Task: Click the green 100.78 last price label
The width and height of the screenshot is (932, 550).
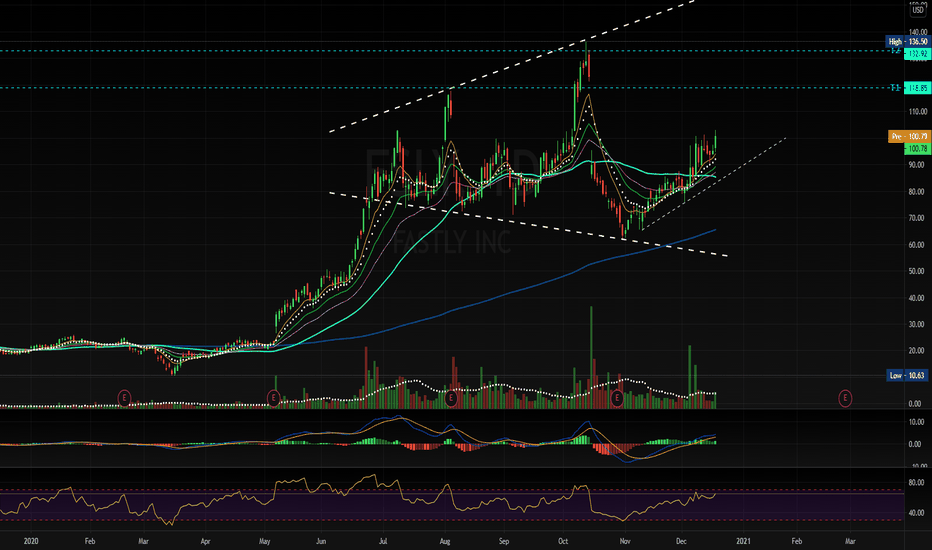Action: pyautogui.click(x=917, y=148)
